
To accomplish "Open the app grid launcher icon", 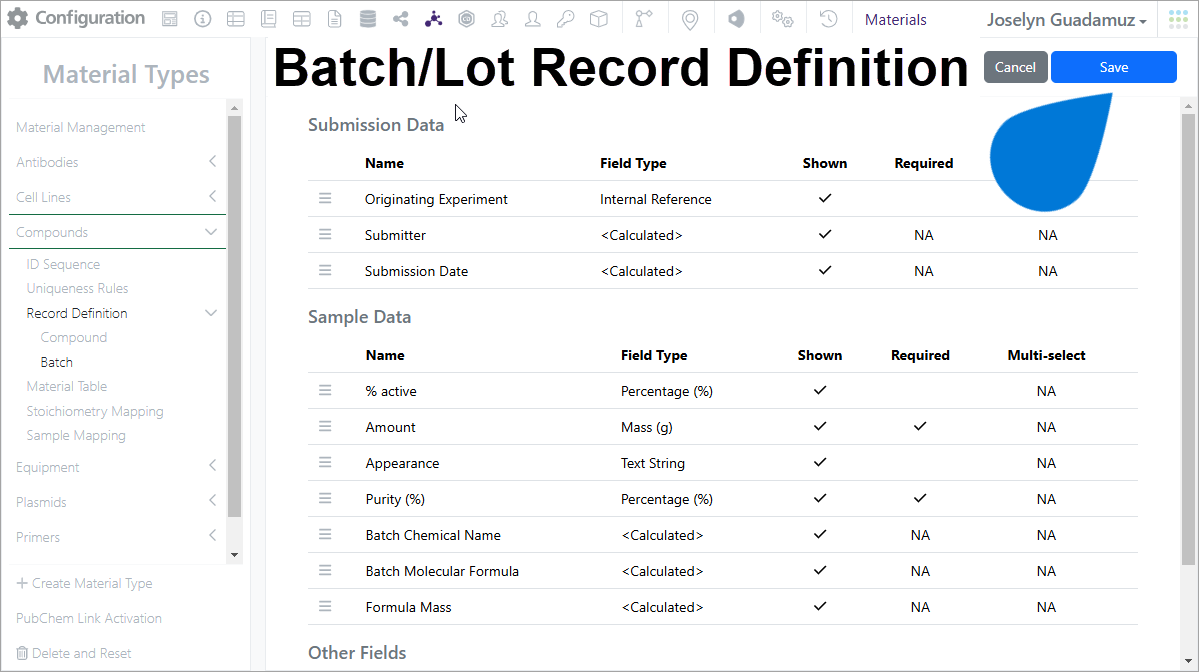I will (1178, 20).
